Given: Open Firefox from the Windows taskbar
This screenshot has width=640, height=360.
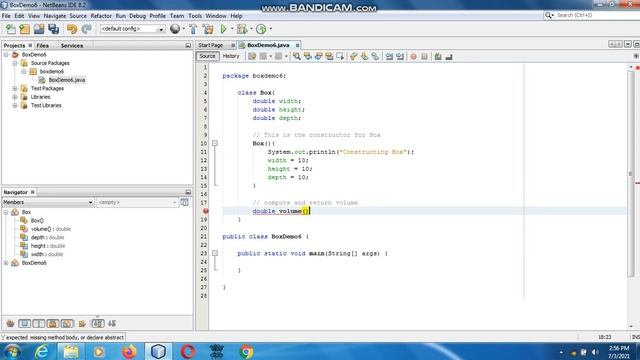Looking at the screenshot, I should [x=129, y=351].
